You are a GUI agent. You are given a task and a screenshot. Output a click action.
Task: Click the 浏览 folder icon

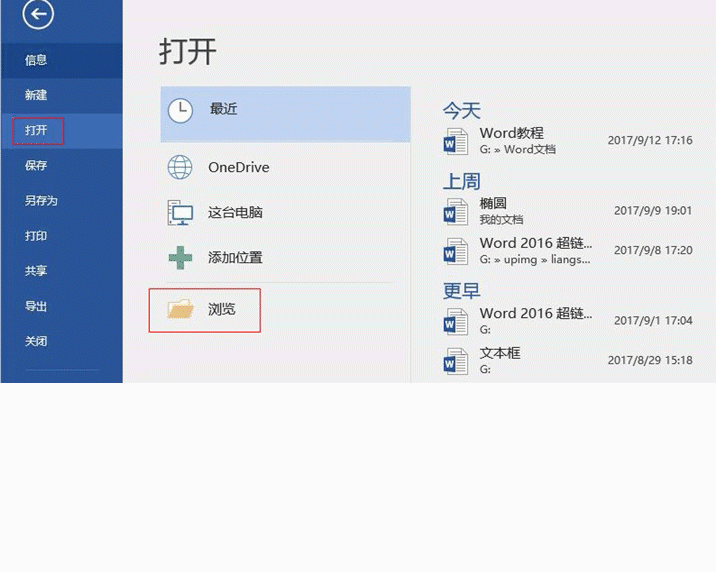[x=181, y=309]
